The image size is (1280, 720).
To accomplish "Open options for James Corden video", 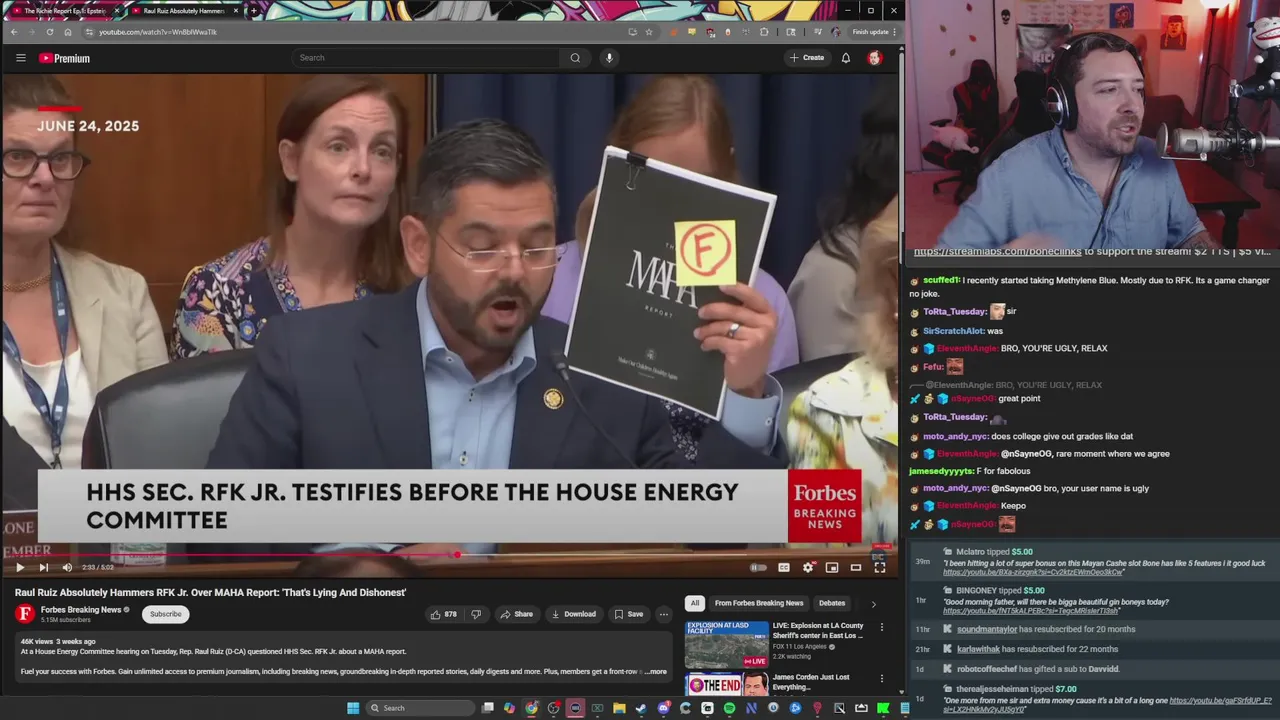I will click(882, 678).
